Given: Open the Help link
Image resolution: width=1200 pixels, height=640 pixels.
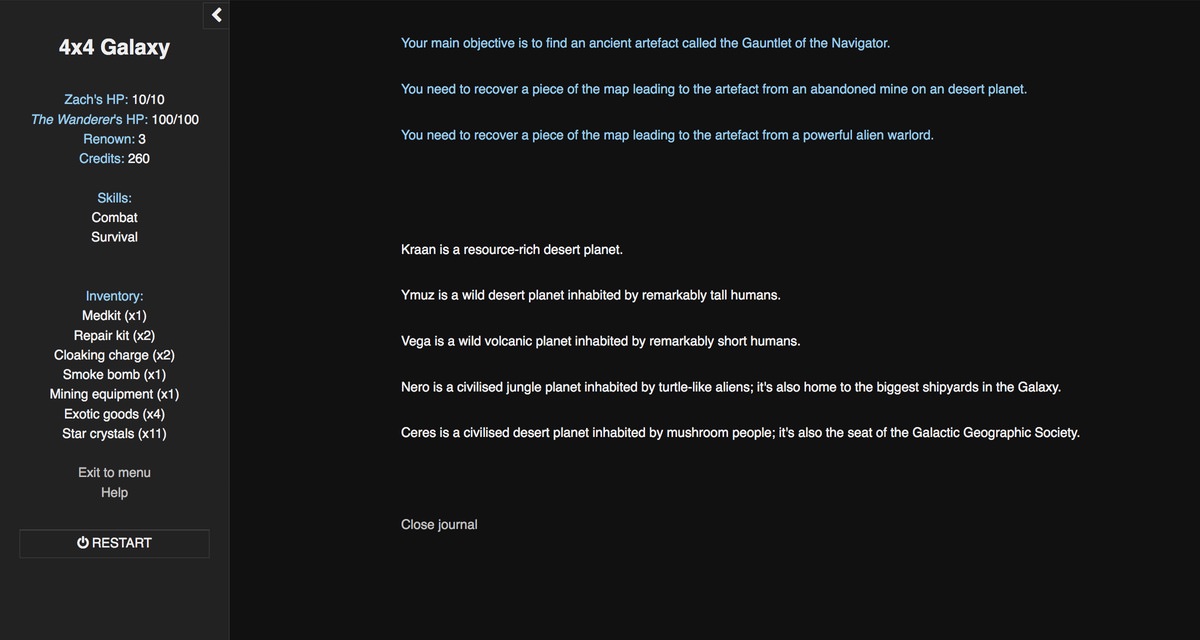Looking at the screenshot, I should pyautogui.click(x=114, y=492).
